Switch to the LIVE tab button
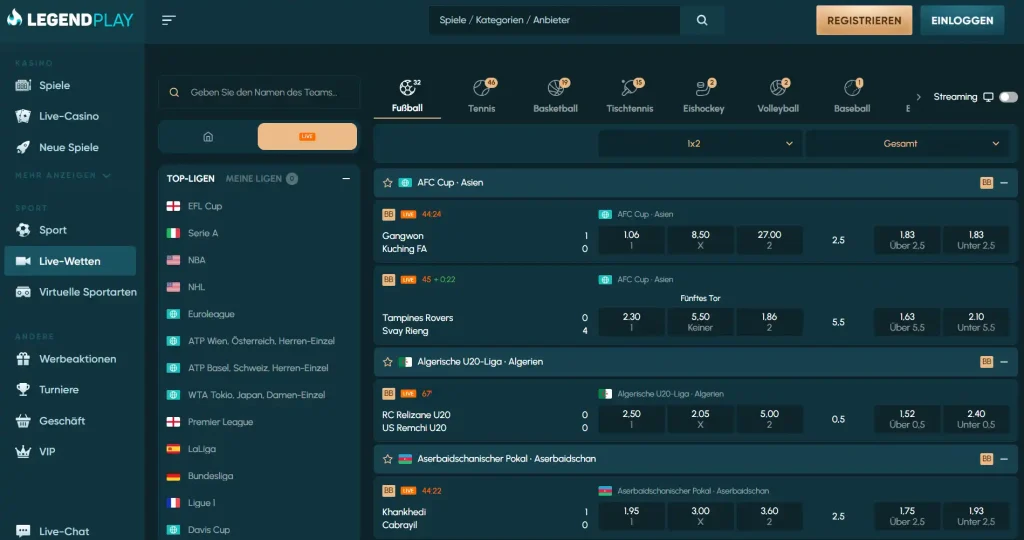The width and height of the screenshot is (1024, 540). [x=307, y=136]
